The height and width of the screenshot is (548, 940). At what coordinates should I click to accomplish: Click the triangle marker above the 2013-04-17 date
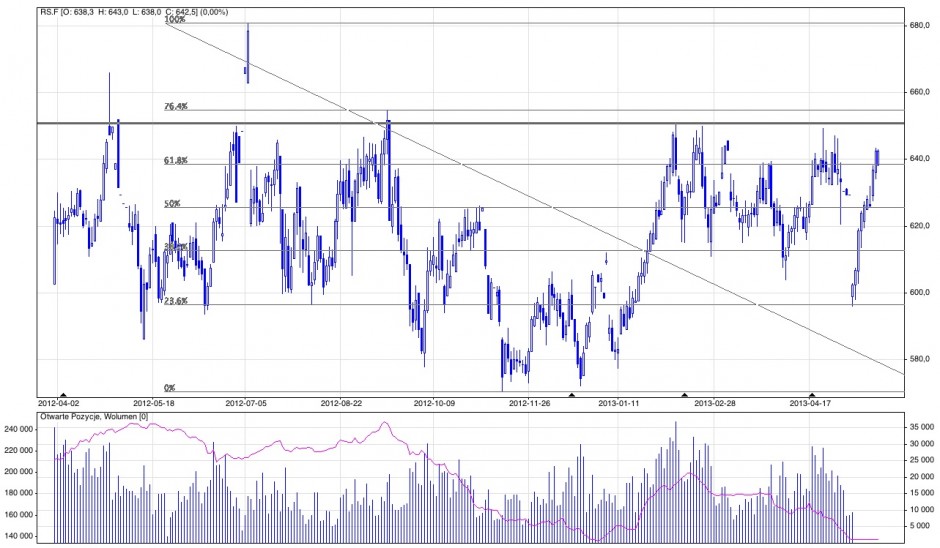pyautogui.click(x=811, y=395)
